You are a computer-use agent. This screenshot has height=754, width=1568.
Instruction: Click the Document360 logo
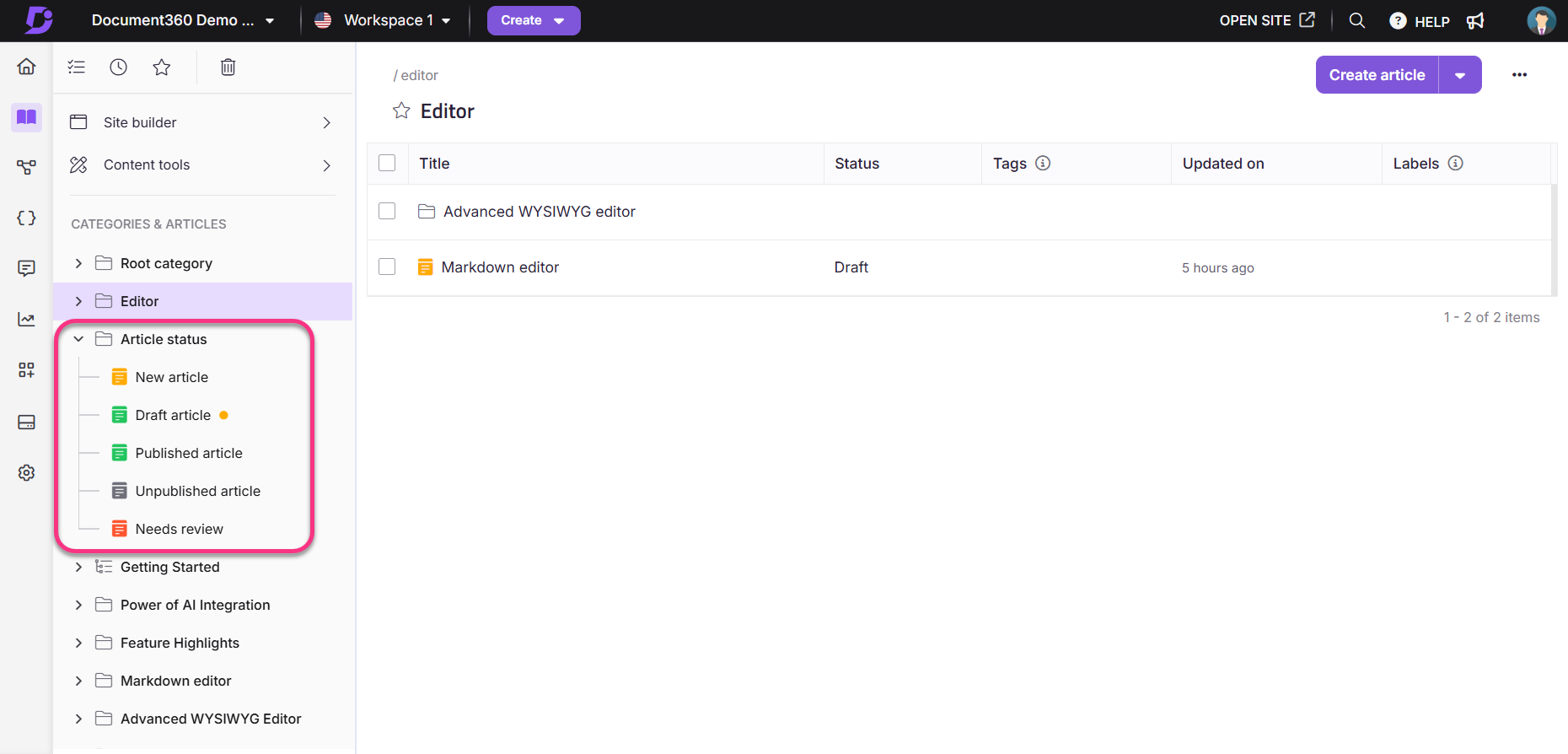(x=39, y=19)
